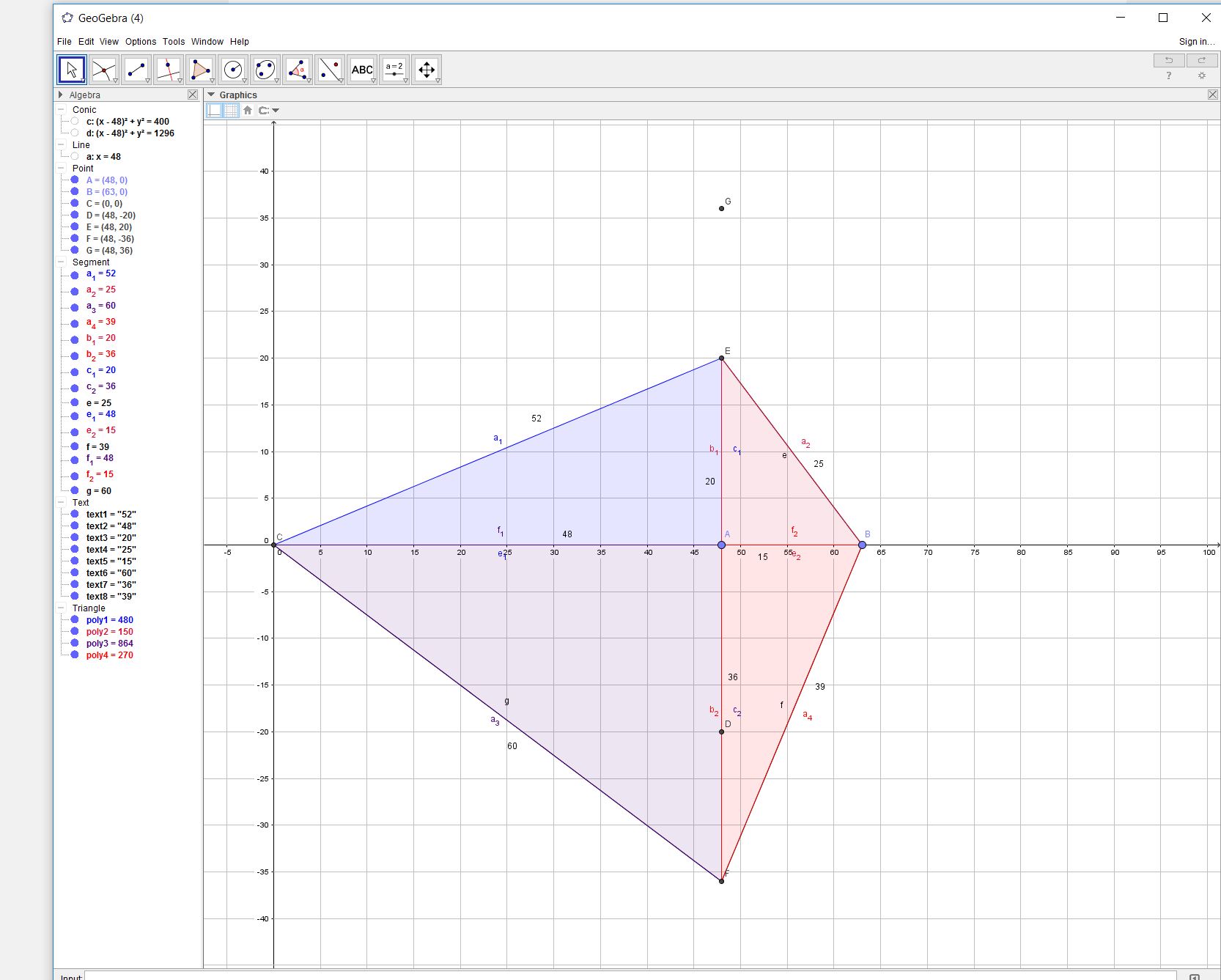1221x980 pixels.
Task: Select the Circle with Center tool
Action: coord(232,69)
